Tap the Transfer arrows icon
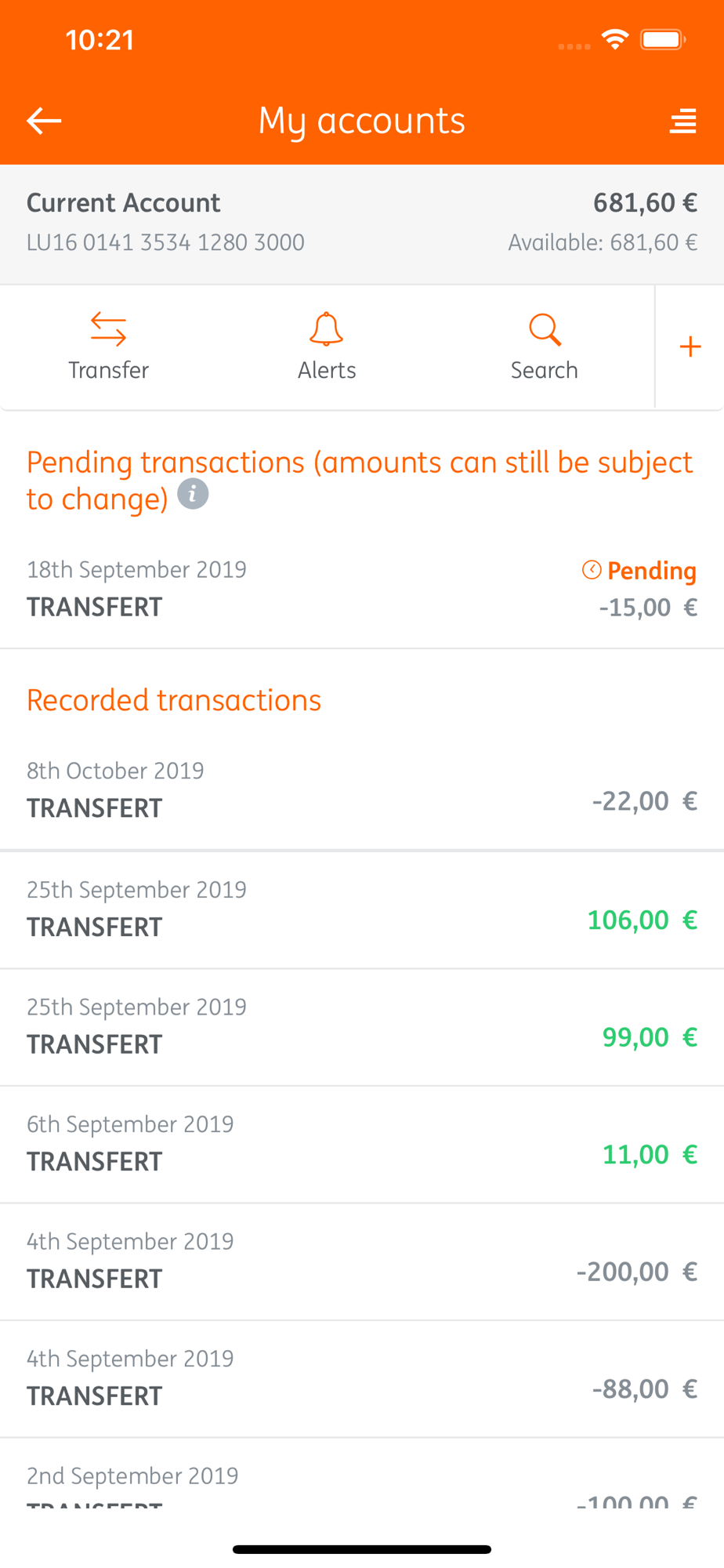 click(108, 329)
